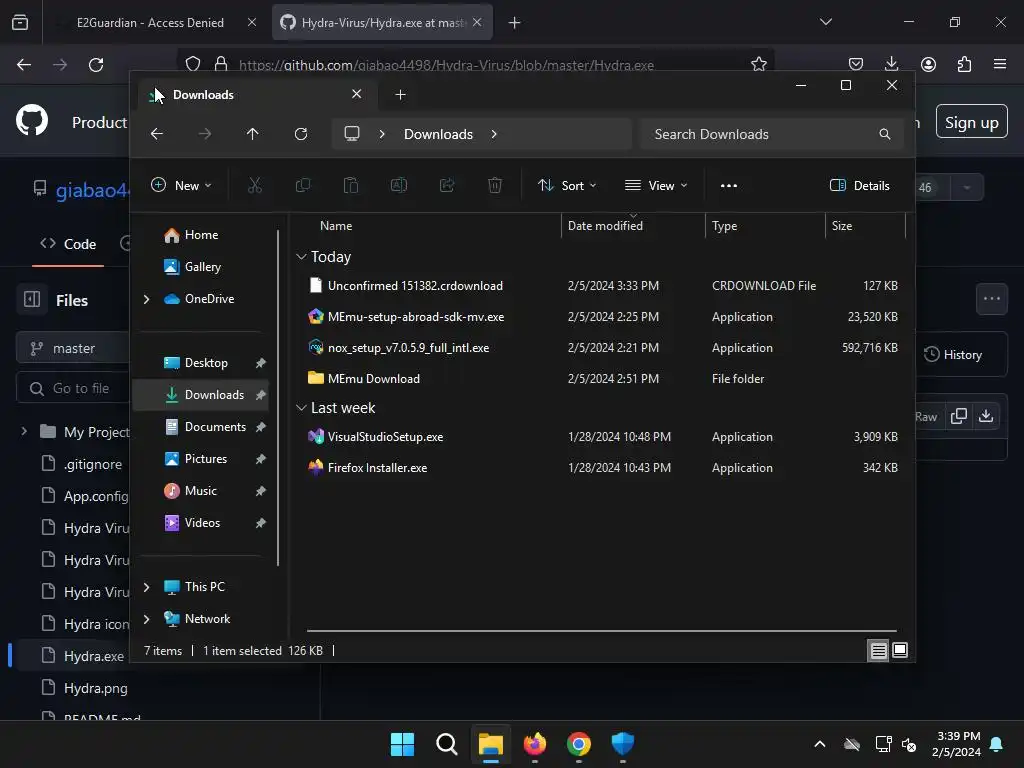Open the See more ellipsis in Explorer toolbar

pyautogui.click(x=729, y=185)
